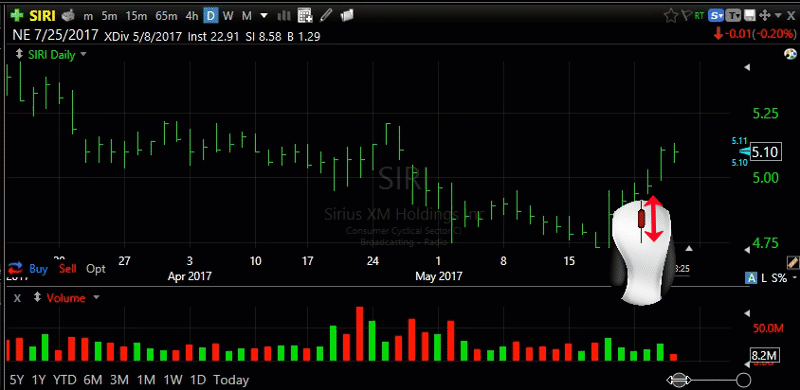Click the 8.2M volume value box
The height and width of the screenshot is (390, 800).
(765, 355)
